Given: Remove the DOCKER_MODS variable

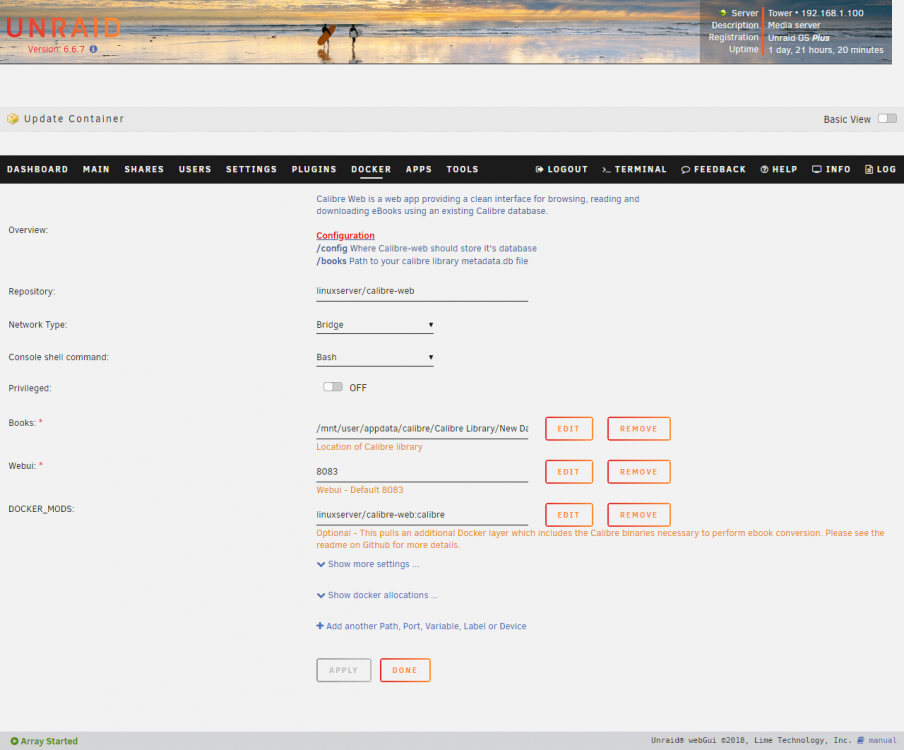Looking at the screenshot, I should pyautogui.click(x=639, y=515).
